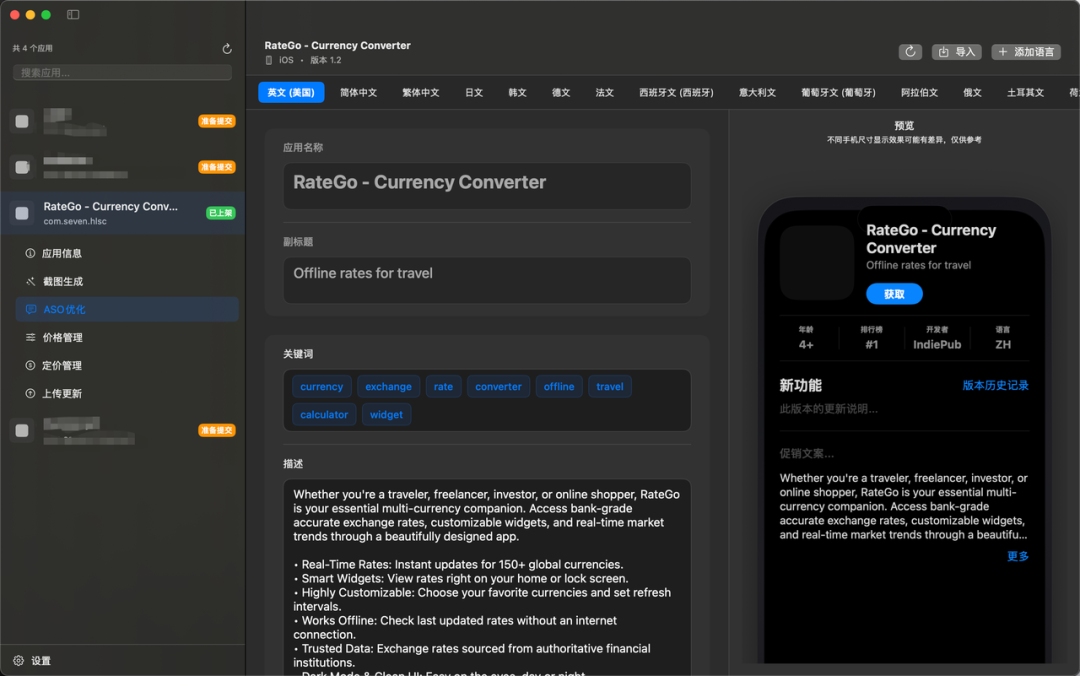Open the 版本历史记录 link in preview

click(995, 385)
